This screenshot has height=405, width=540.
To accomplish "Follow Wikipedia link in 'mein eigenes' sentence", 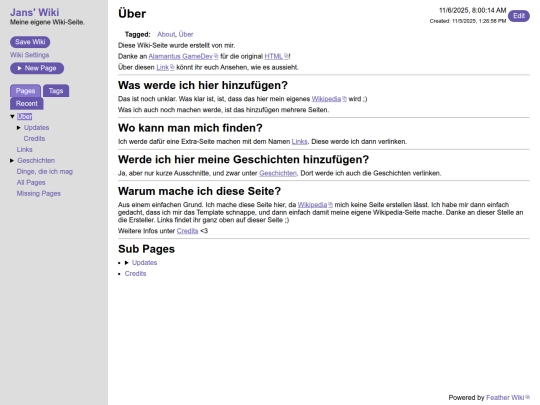I will (326, 99).
